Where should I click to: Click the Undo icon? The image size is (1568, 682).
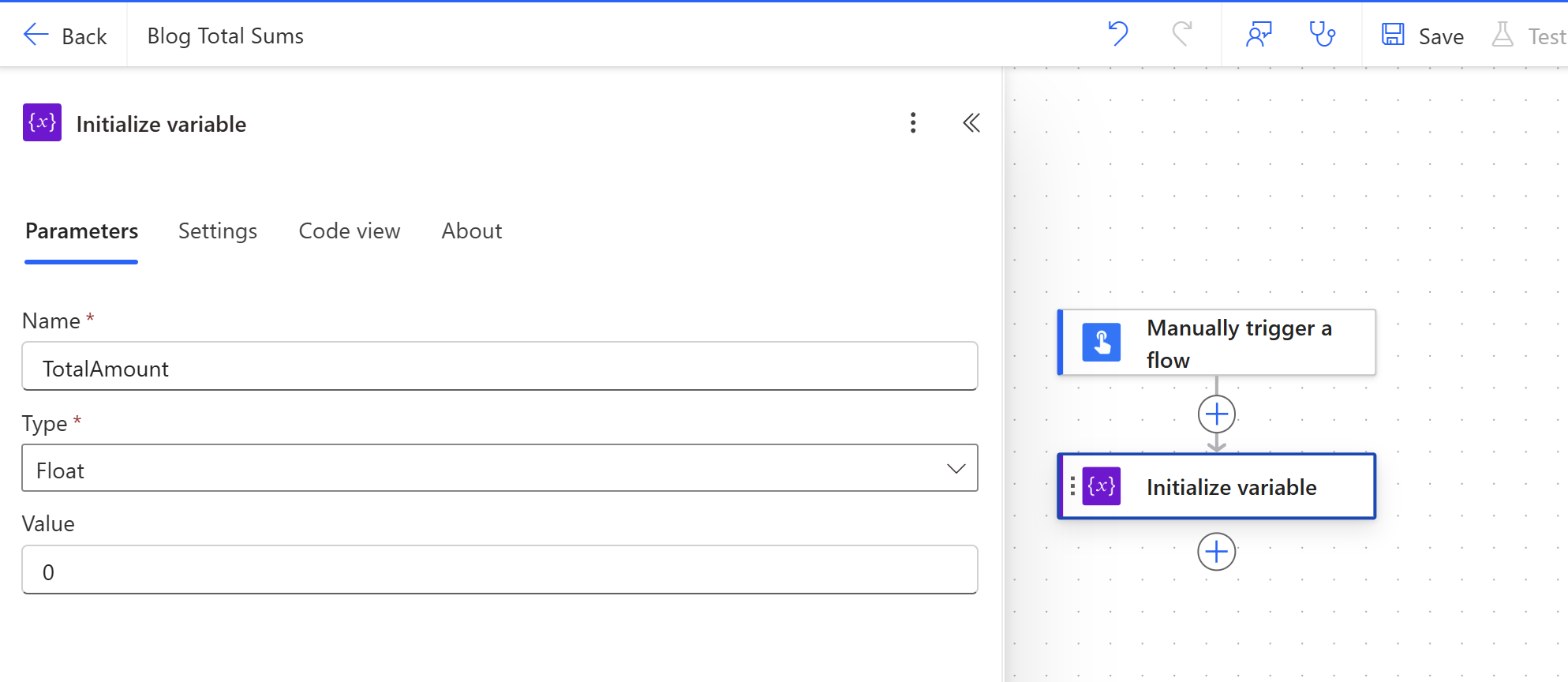click(x=1118, y=34)
